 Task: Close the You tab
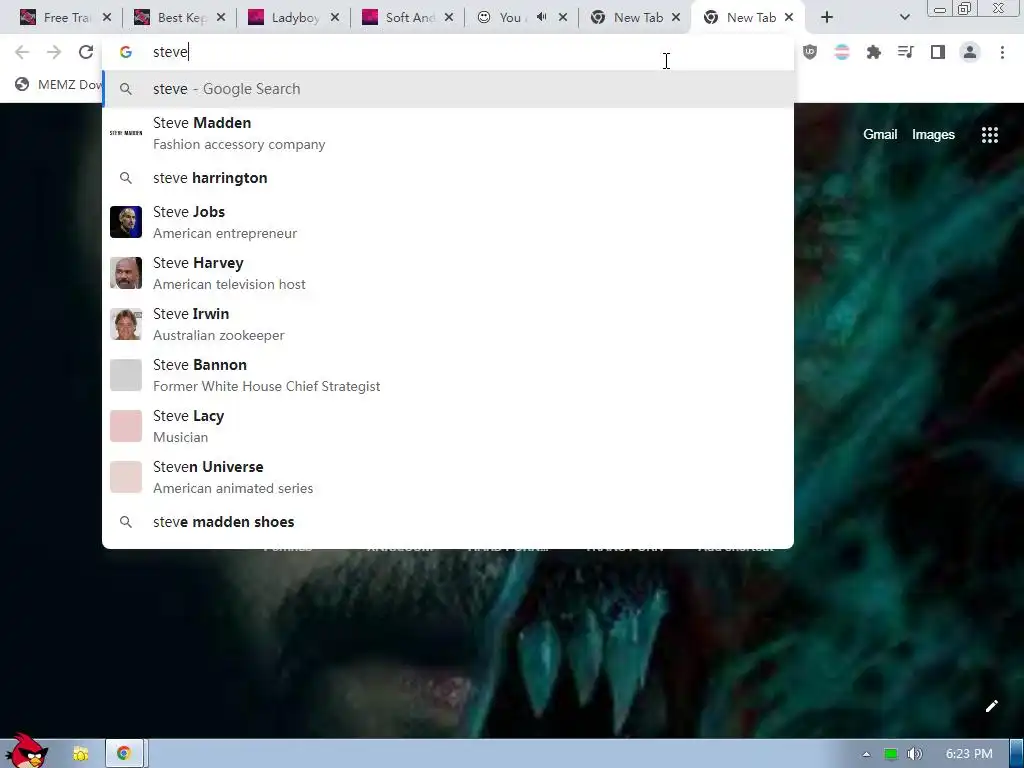pos(563,18)
